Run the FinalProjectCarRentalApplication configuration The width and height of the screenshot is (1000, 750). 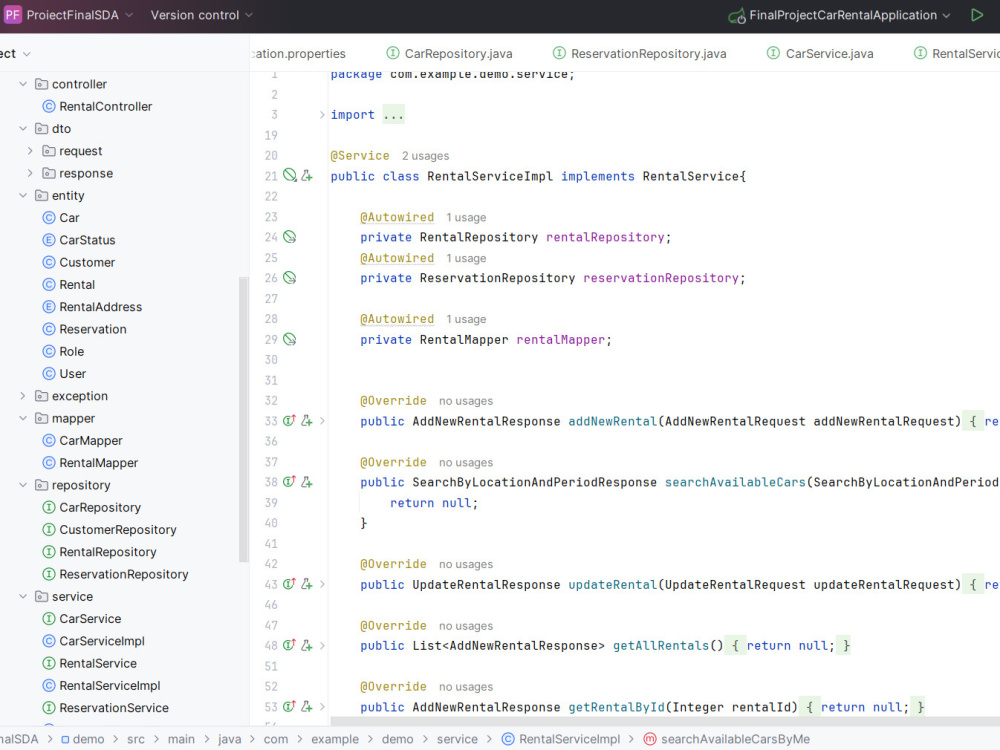click(976, 15)
